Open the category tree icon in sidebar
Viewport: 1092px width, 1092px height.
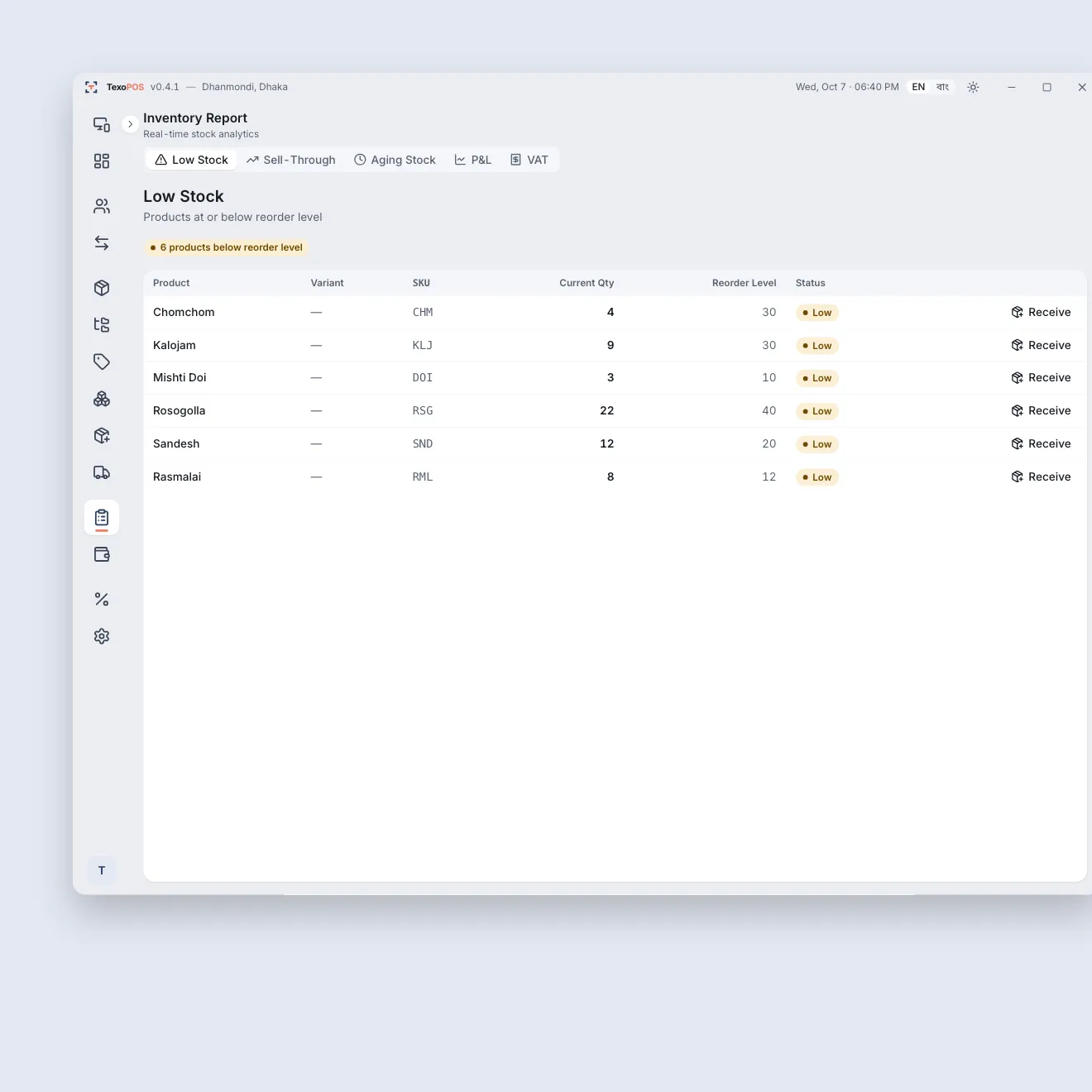tap(102, 324)
